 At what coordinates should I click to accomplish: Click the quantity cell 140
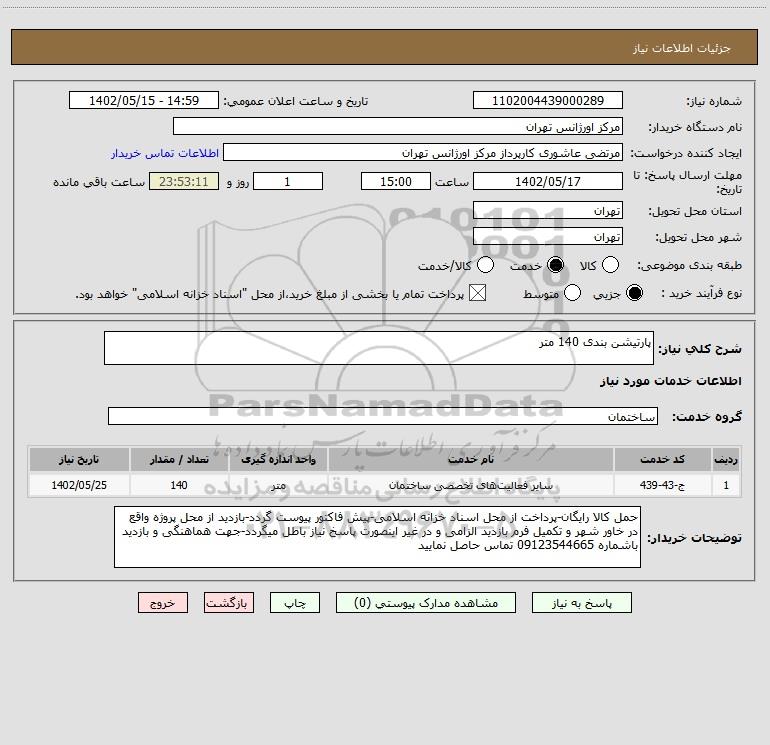click(179, 485)
